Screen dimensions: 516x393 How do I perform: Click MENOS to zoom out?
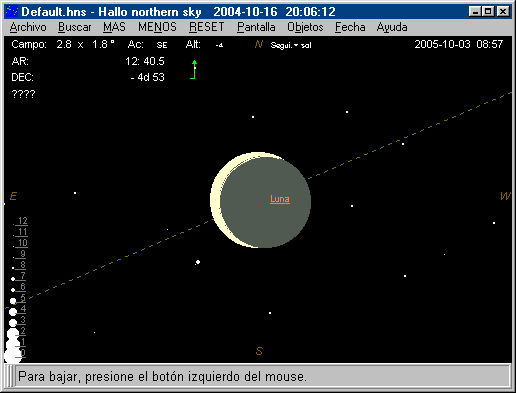[x=157, y=27]
